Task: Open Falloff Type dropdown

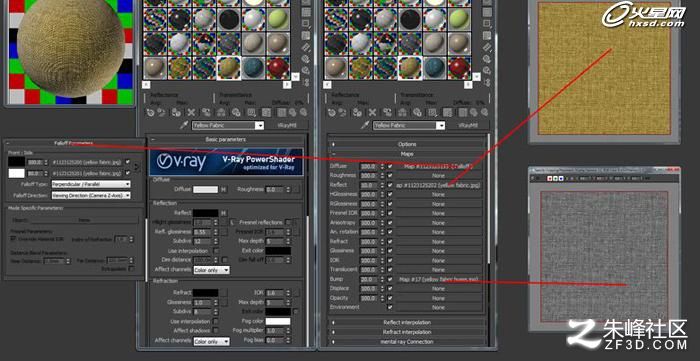Action: click(x=91, y=184)
